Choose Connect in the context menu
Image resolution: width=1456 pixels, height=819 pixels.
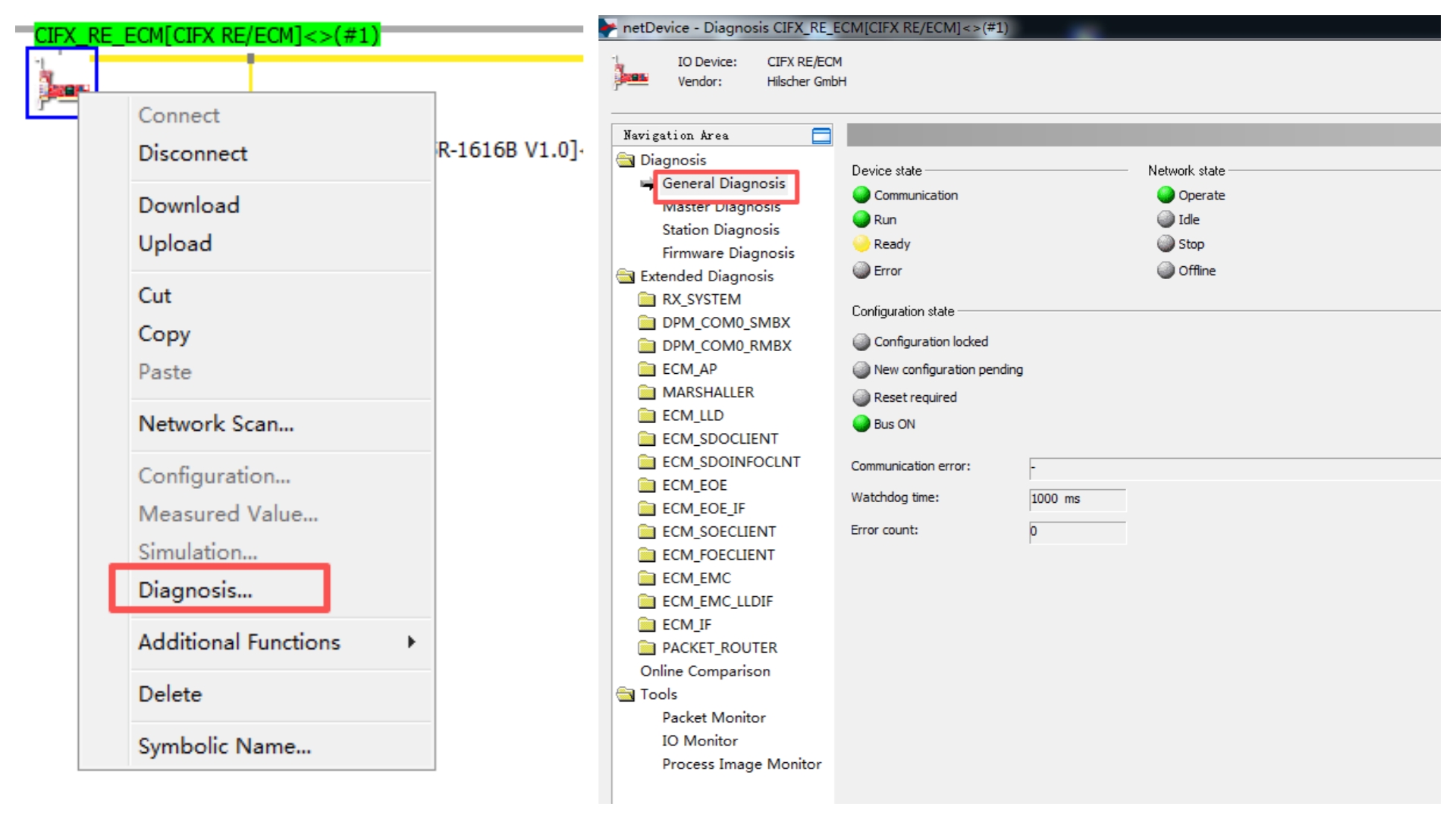point(179,115)
